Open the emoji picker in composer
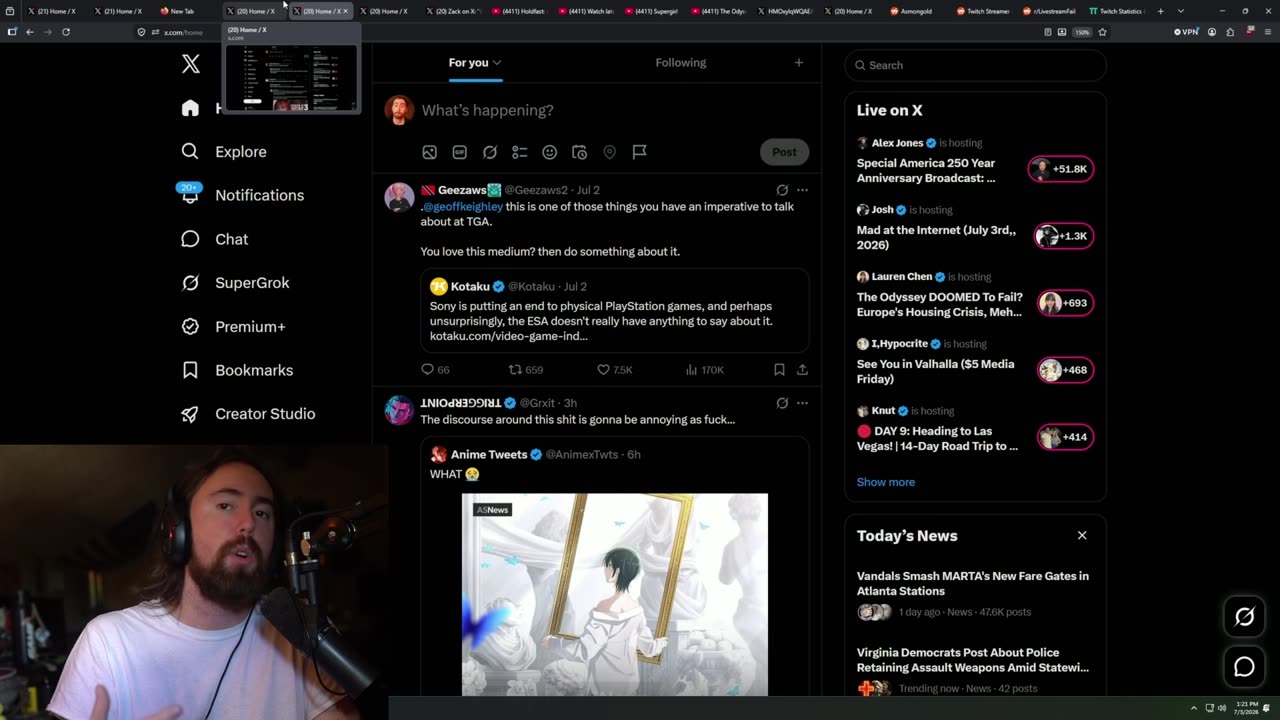 tap(549, 152)
